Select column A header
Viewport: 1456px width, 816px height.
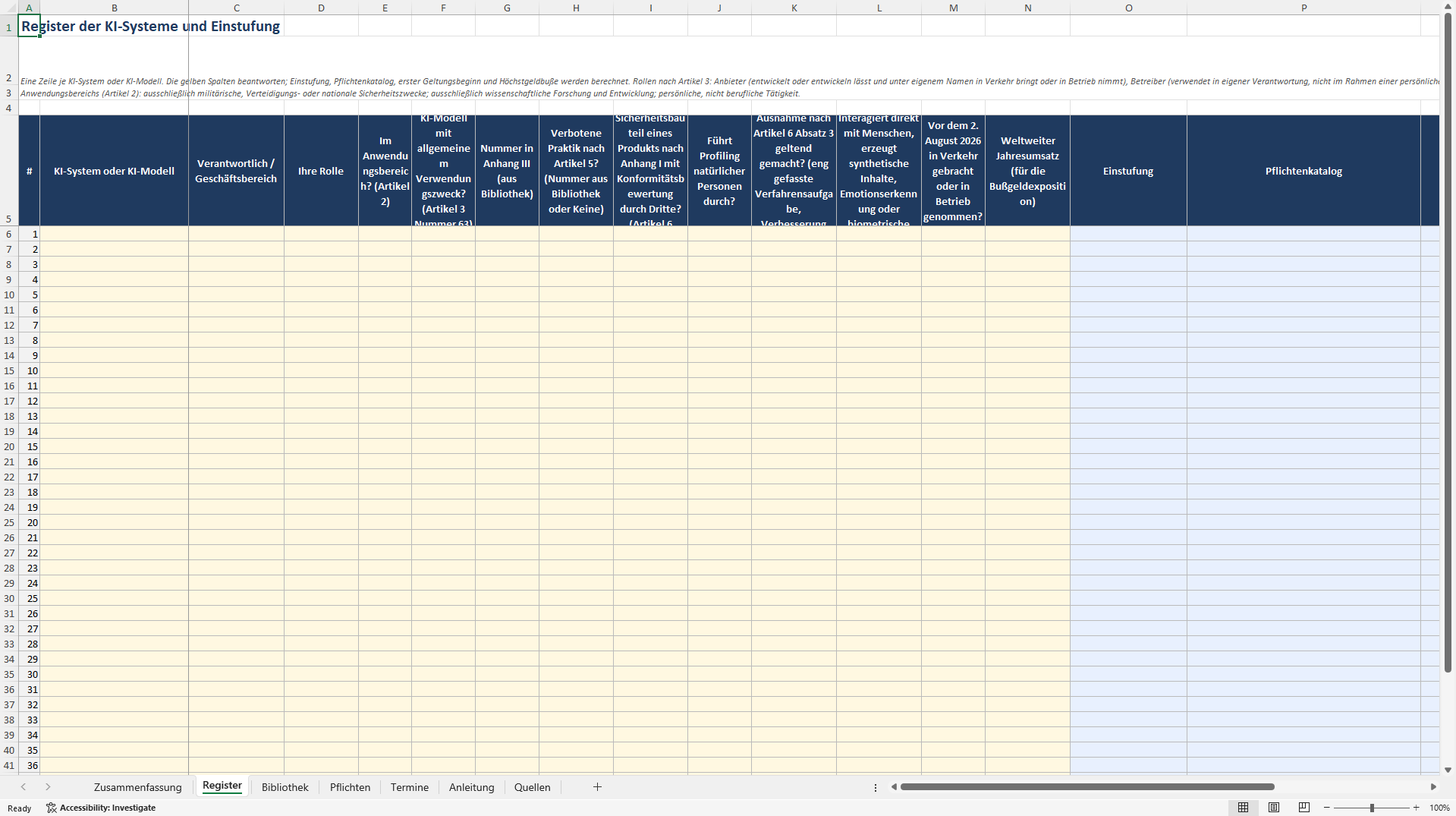[29, 8]
